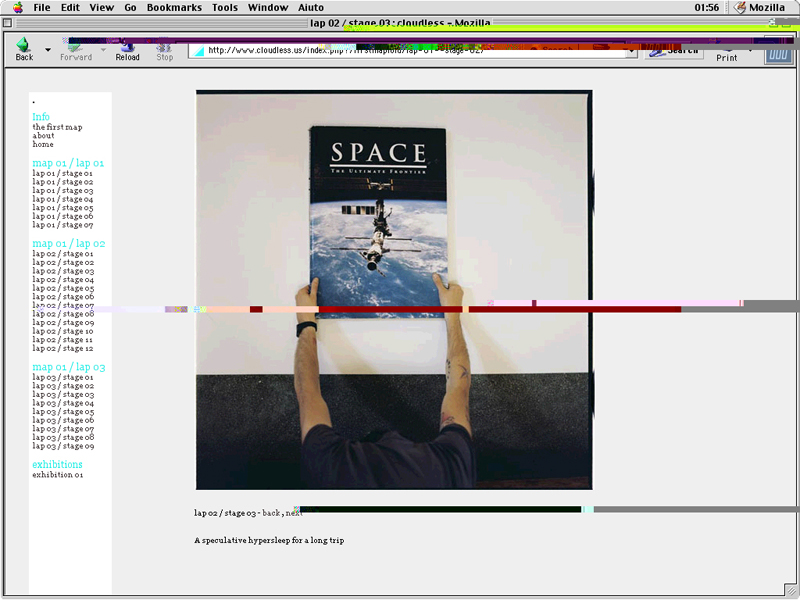Screen dimensions: 800x600
Task: Click caption 'A speculative hypersleep for a long trip'
Action: point(269,540)
